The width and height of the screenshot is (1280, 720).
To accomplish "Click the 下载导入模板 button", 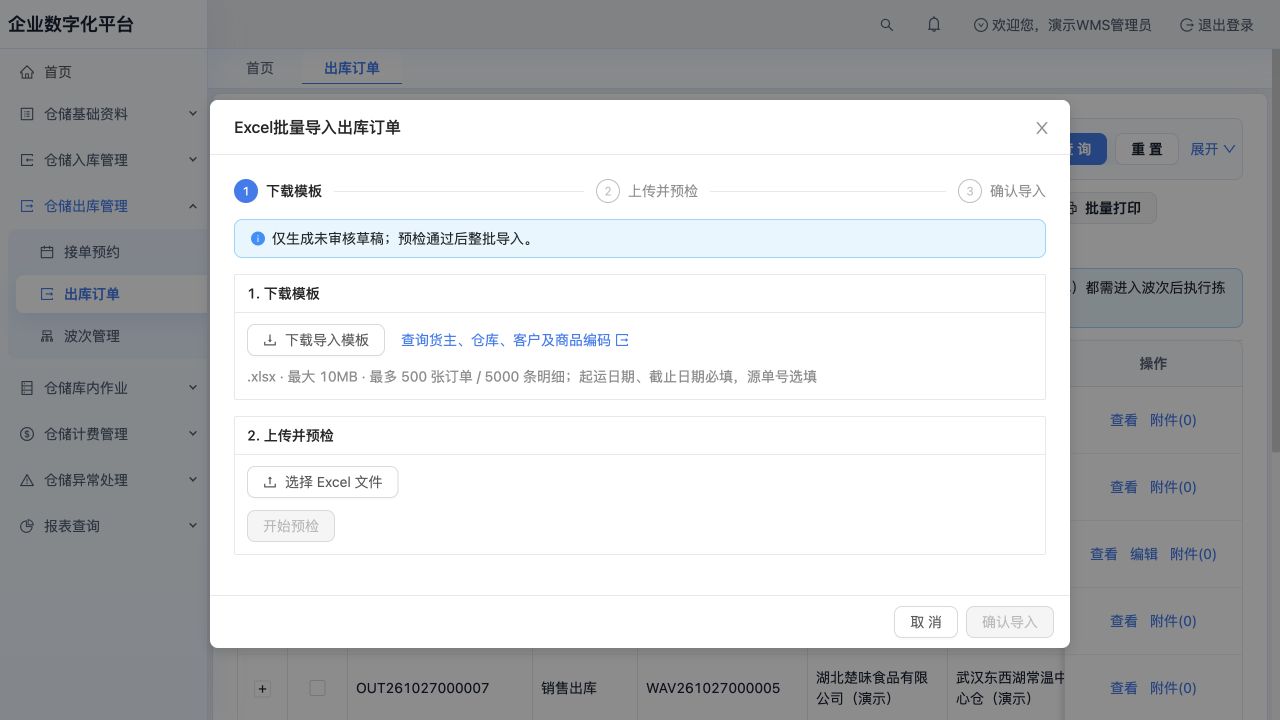I will [316, 340].
